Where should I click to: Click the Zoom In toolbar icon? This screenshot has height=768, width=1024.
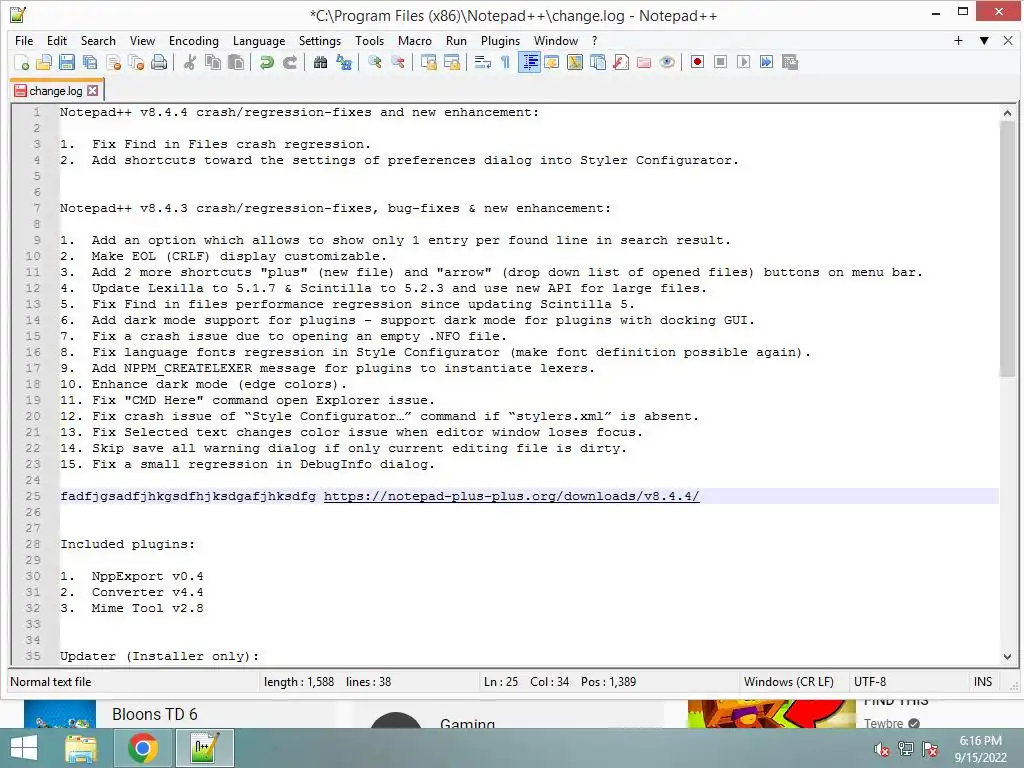[x=375, y=62]
